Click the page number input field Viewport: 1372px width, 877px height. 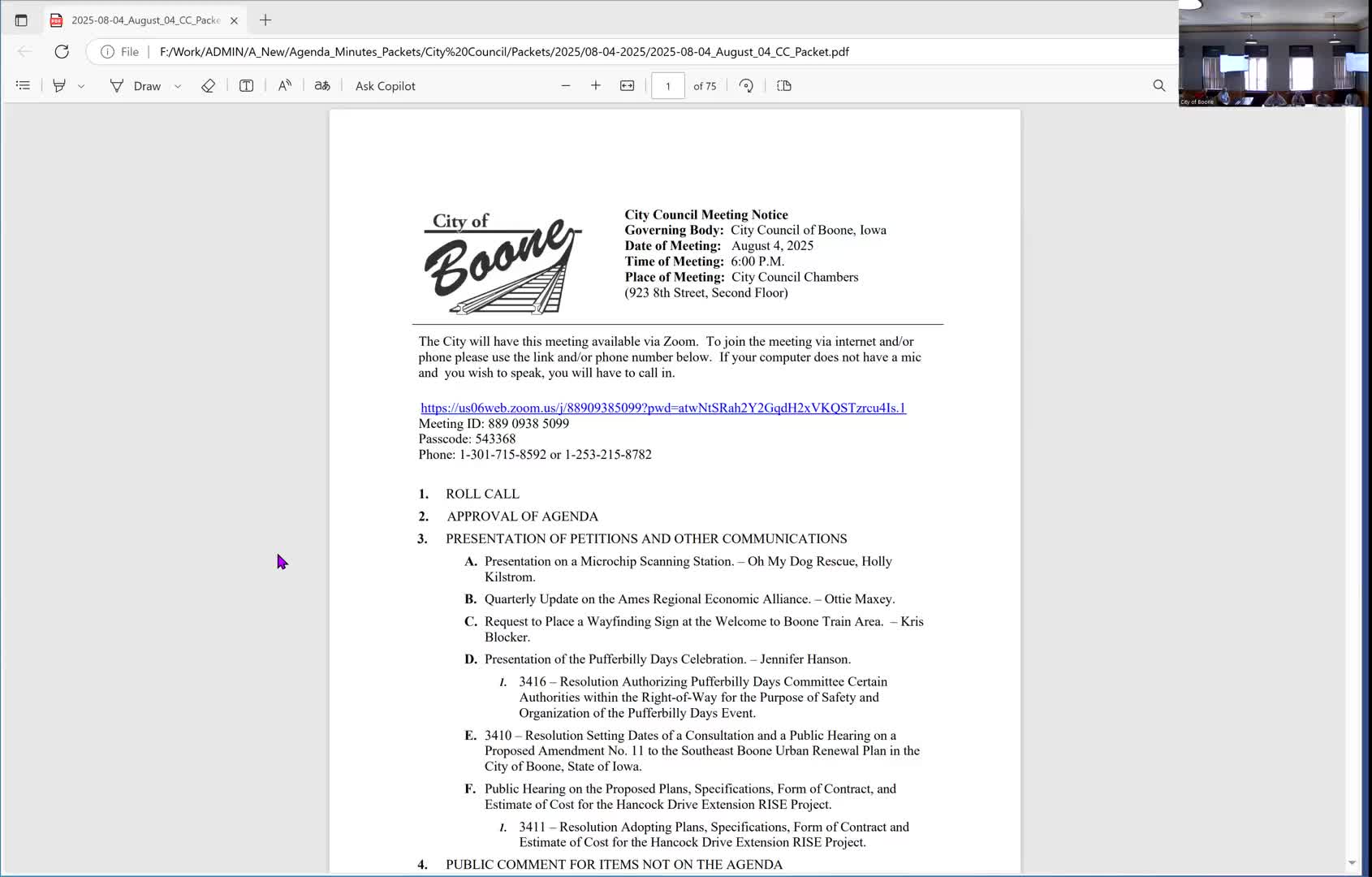click(x=668, y=85)
